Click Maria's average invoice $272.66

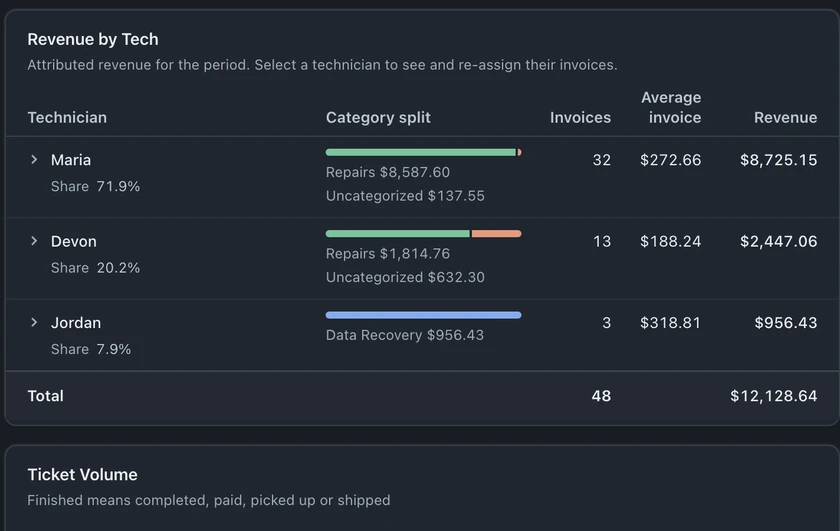(x=670, y=160)
